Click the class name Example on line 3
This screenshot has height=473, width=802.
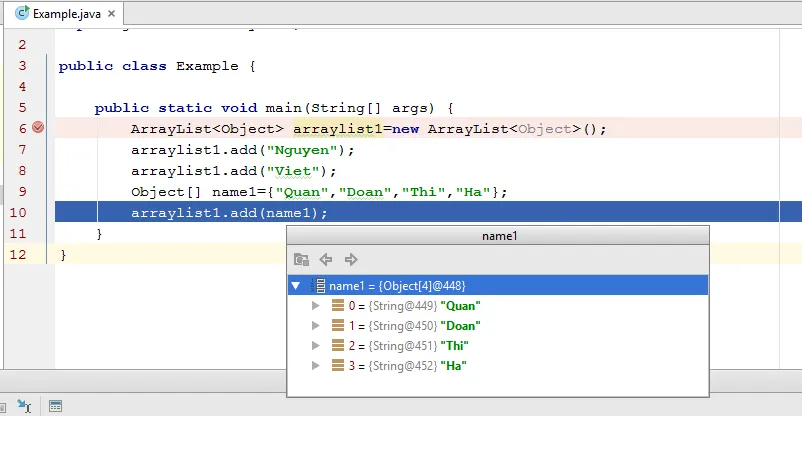[x=207, y=66]
